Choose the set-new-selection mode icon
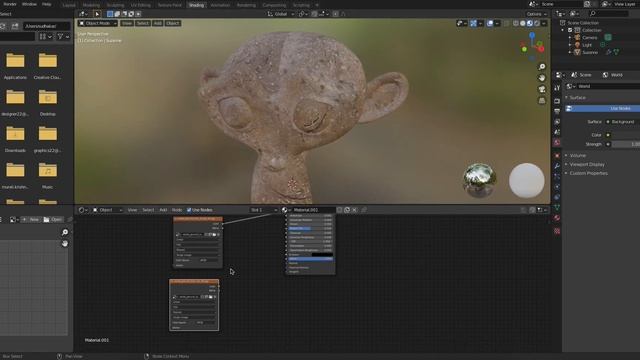This screenshot has height=360, width=640. tap(110, 14)
